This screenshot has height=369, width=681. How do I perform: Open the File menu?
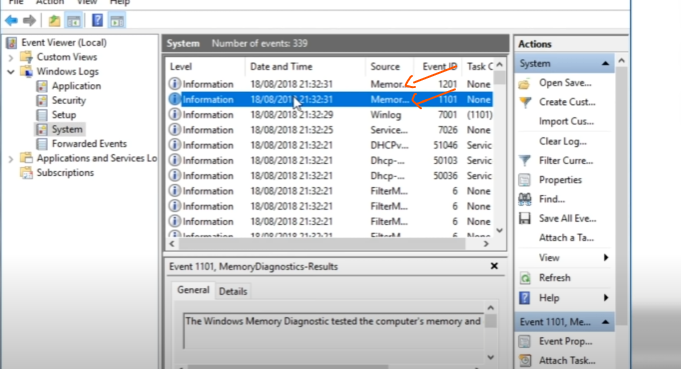[x=16, y=2]
